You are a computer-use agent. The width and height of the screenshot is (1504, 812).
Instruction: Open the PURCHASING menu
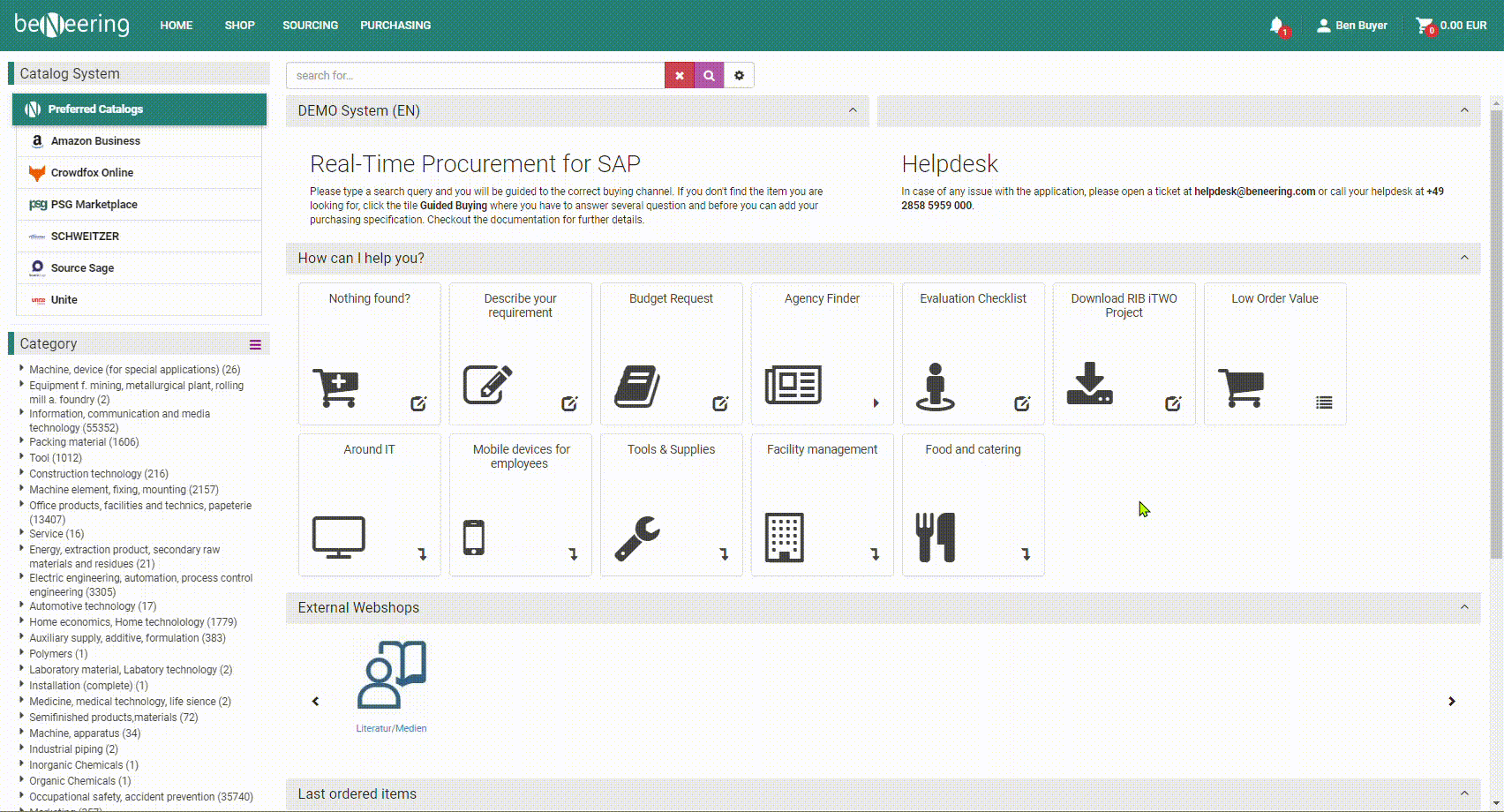(x=395, y=26)
